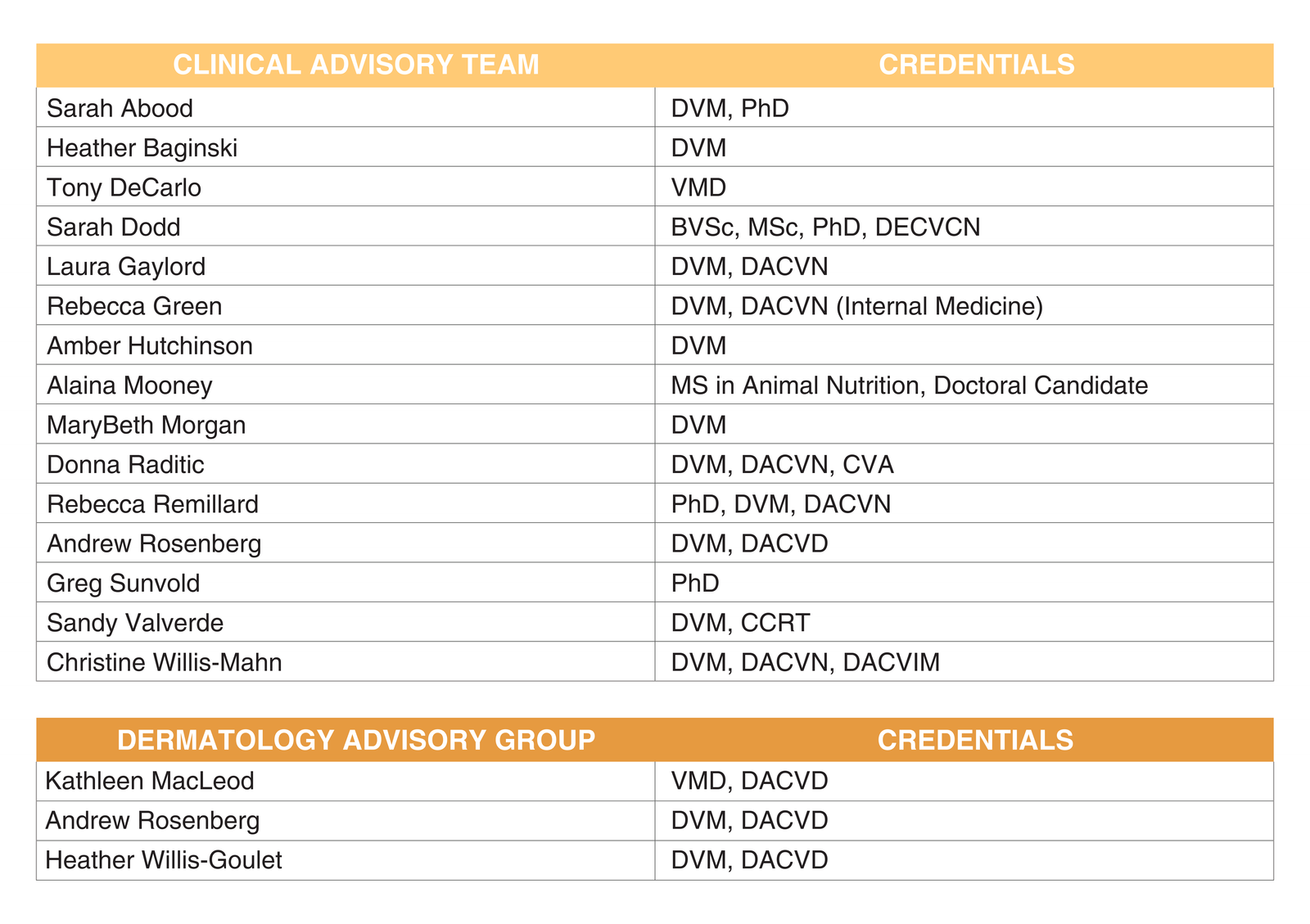Click on Christine Willis-Mahn's name
This screenshot has width=1310, height=924.
(165, 662)
